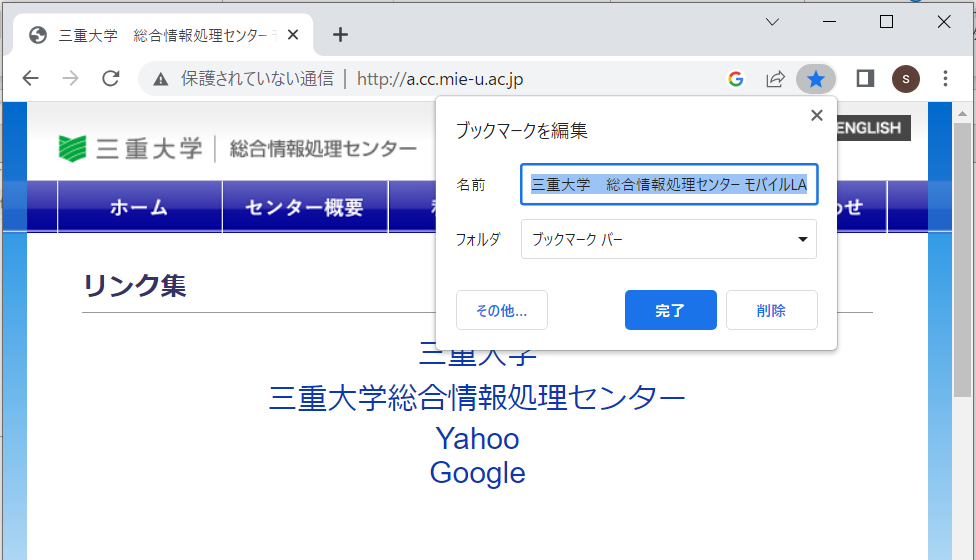Click the page vertical scrollbar thumb
The width and height of the screenshot is (976, 560).
962,259
